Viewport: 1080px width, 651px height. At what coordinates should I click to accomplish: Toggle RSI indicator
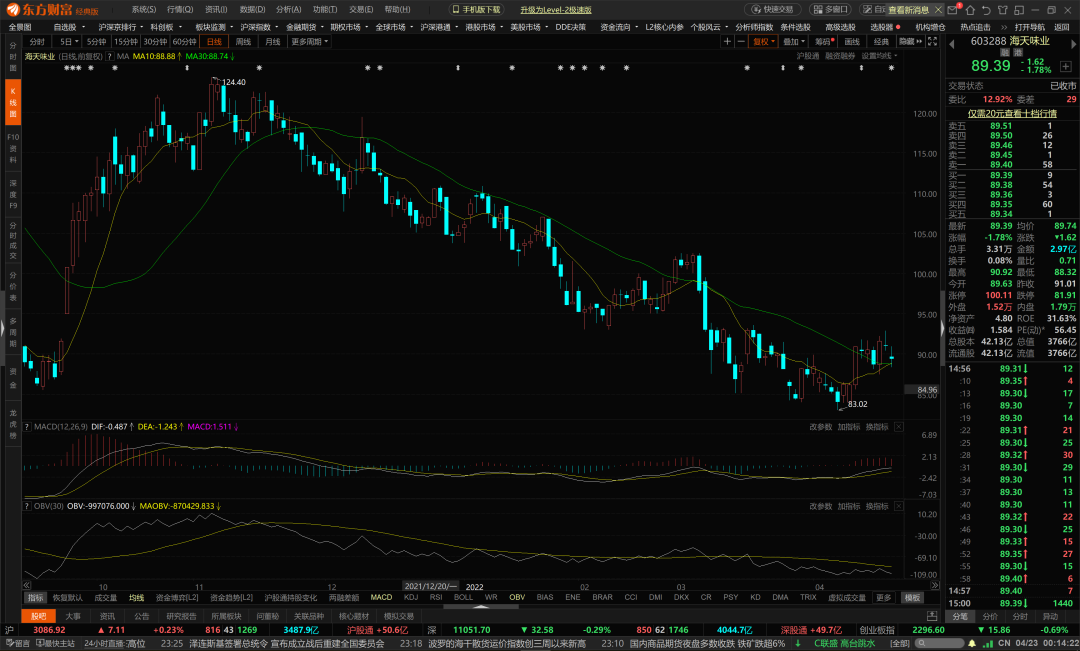(x=436, y=597)
